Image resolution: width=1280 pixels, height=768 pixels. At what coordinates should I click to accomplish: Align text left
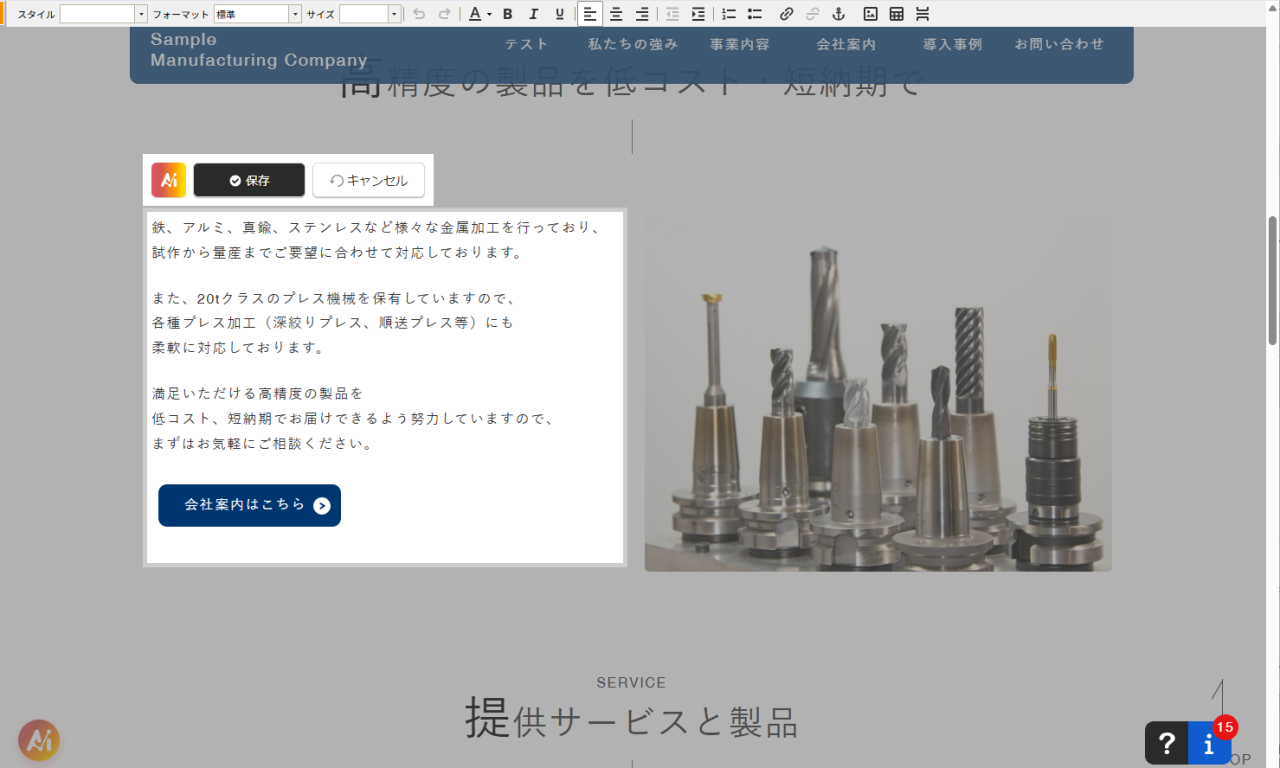tap(590, 14)
